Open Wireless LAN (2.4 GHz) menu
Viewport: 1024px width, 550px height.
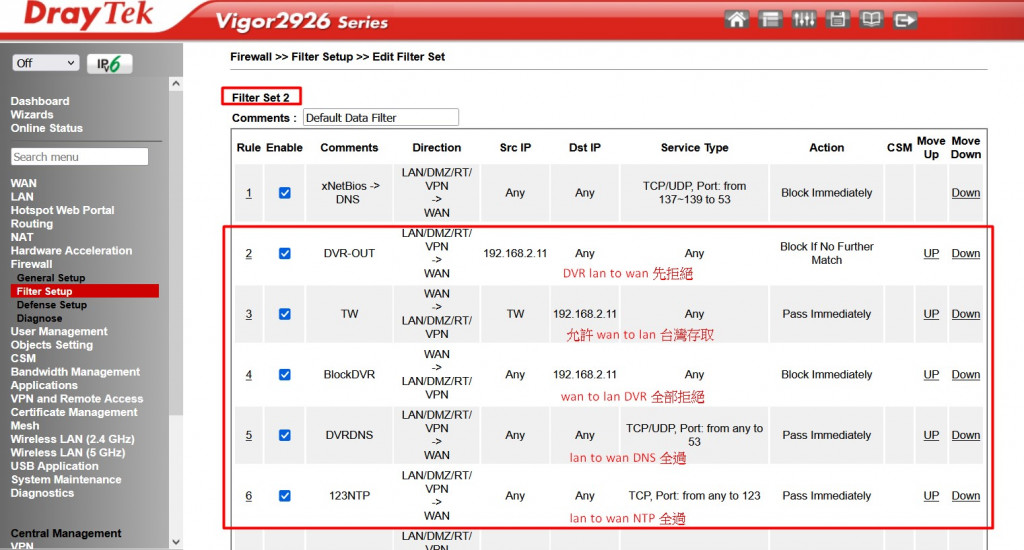click(x=72, y=440)
